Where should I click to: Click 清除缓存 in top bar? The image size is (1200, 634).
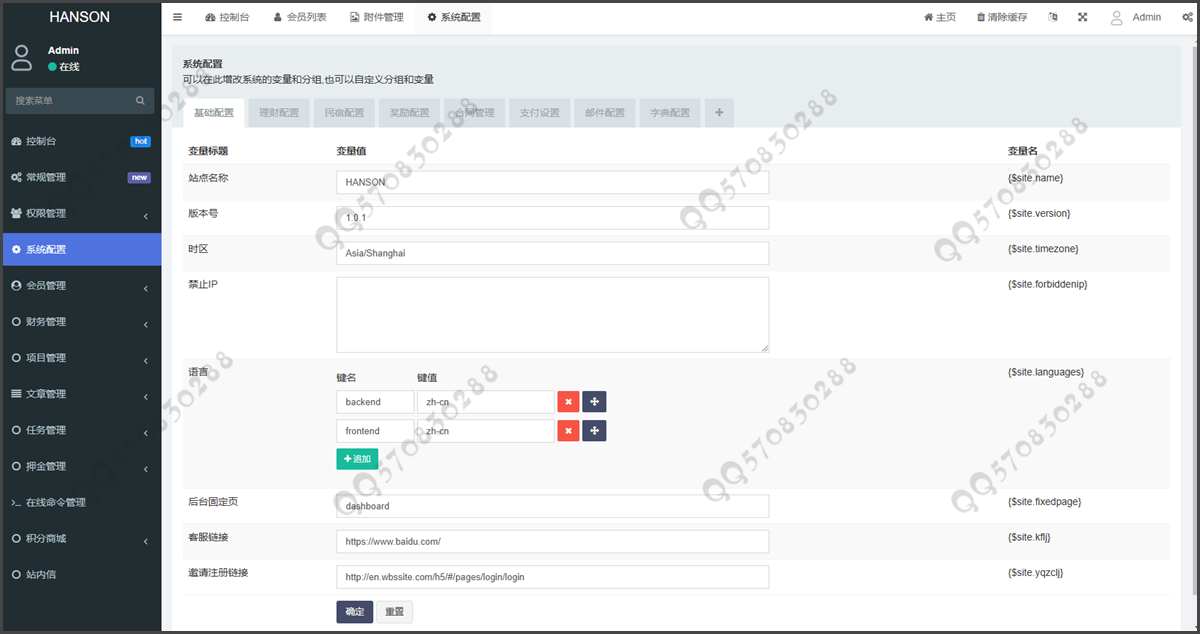[x=1002, y=17]
